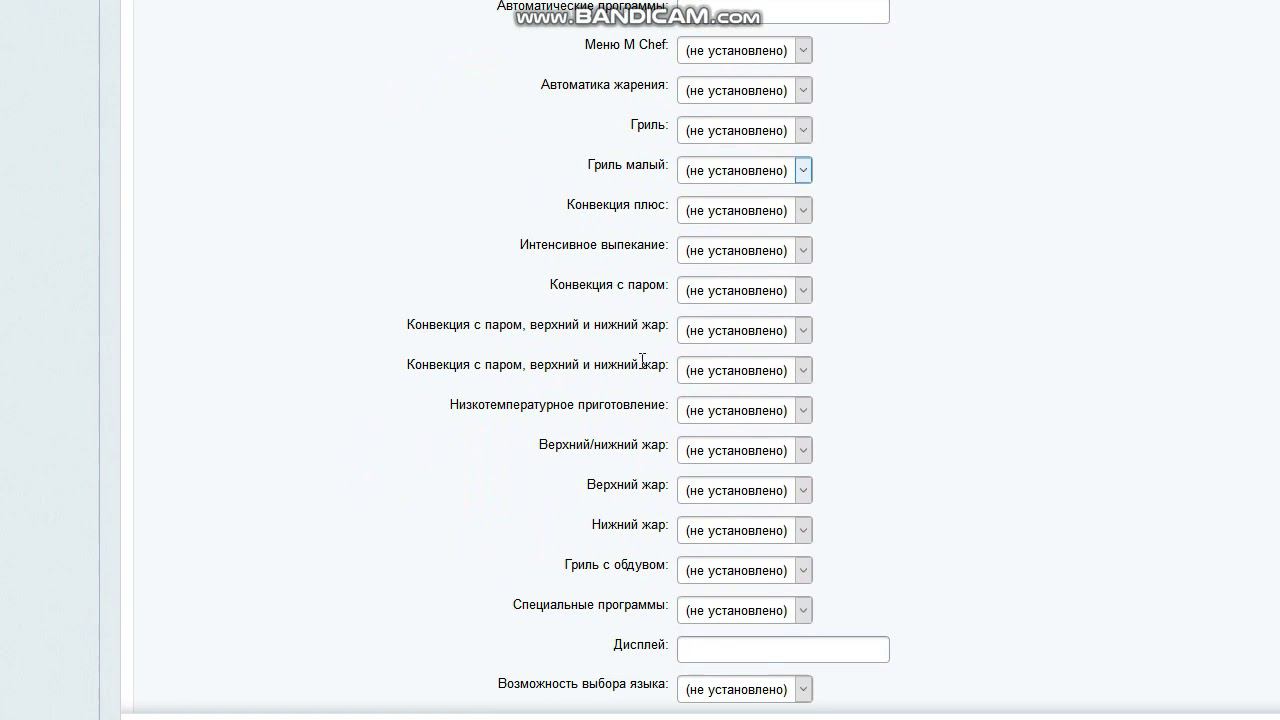Expand the Верхний жар dropdown
The image size is (1280, 720).
click(744, 490)
